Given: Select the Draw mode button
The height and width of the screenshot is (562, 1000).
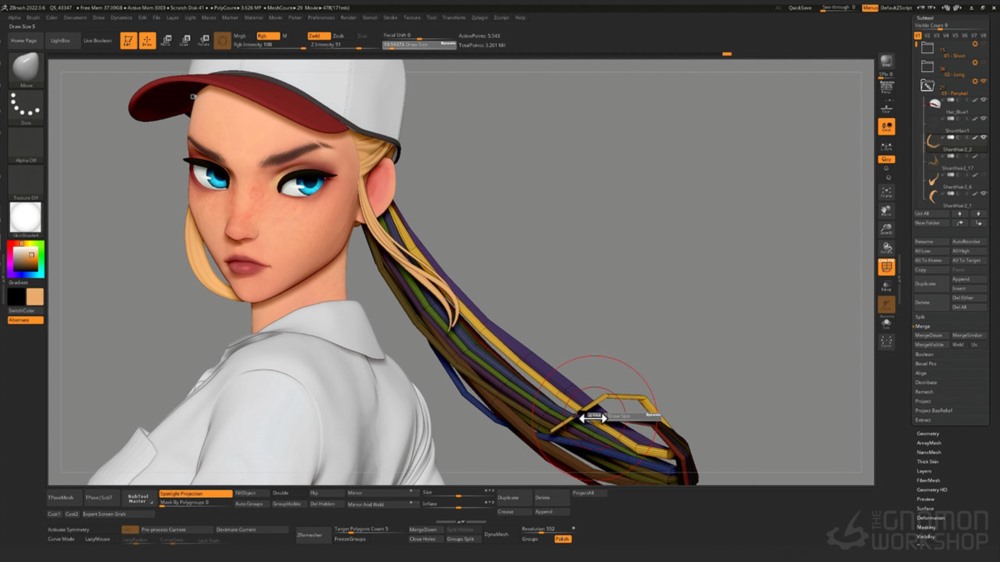Looking at the screenshot, I should 147,41.
